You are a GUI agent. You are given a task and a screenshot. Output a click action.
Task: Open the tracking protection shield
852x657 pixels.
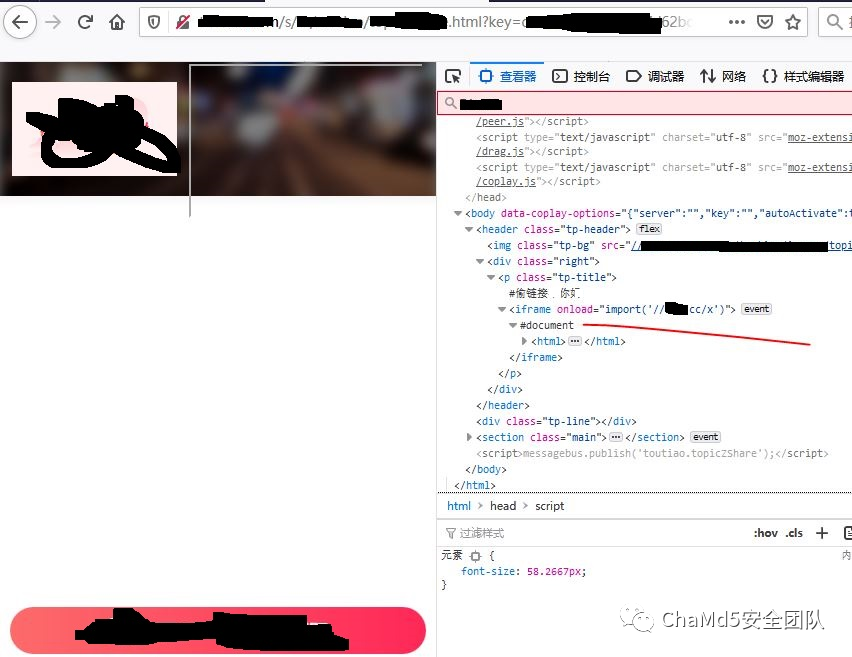[154, 22]
